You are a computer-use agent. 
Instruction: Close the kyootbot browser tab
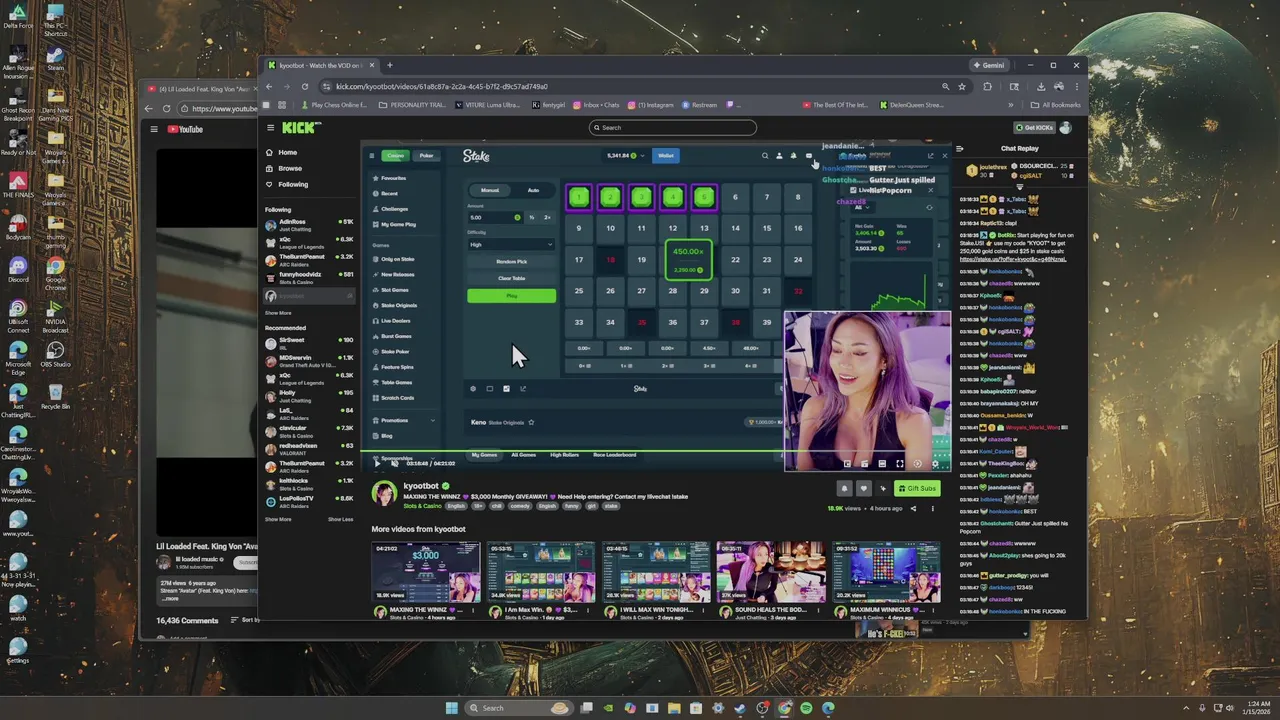click(x=371, y=65)
